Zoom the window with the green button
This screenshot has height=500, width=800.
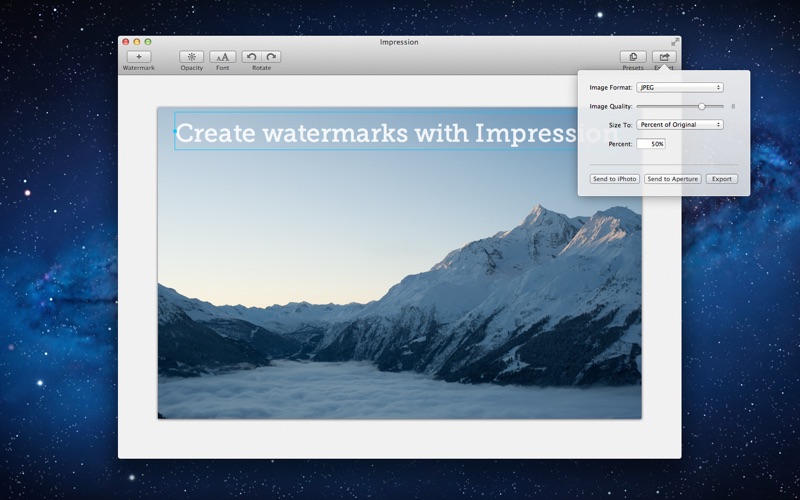point(148,42)
